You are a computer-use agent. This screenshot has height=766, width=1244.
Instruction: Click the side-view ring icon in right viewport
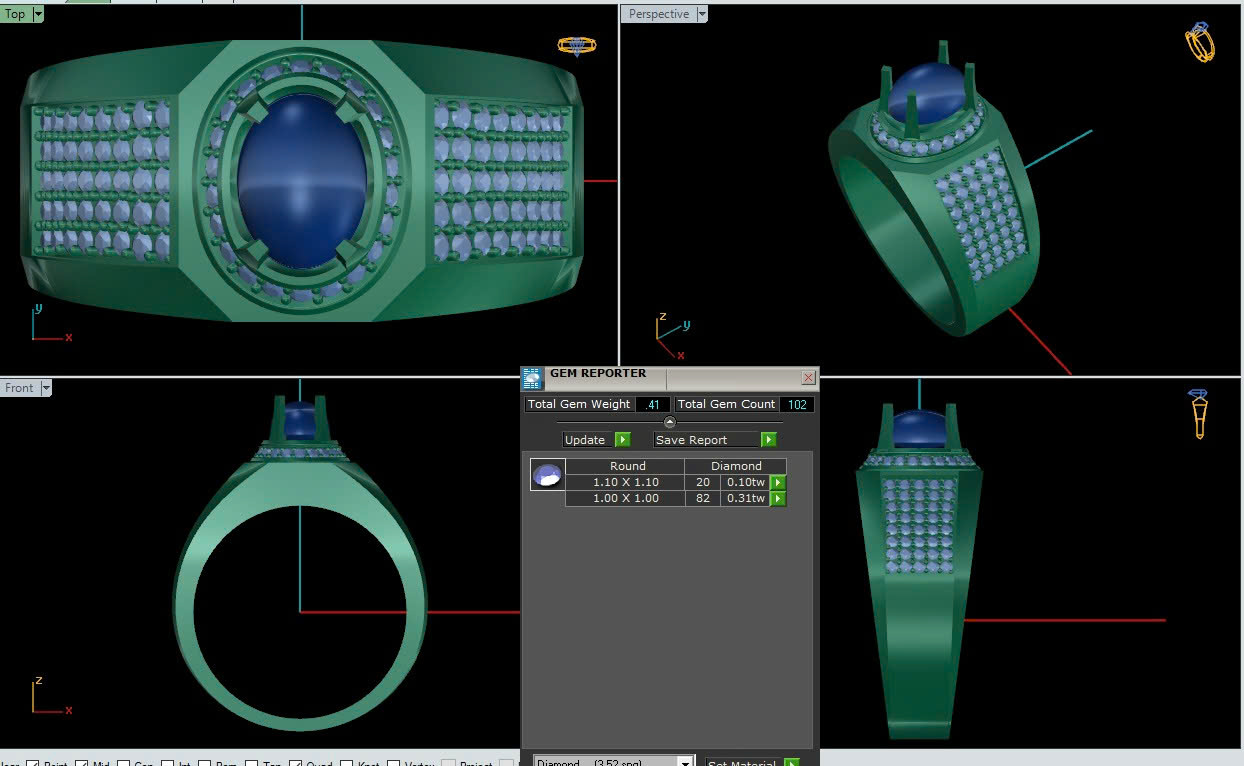pos(1199,413)
